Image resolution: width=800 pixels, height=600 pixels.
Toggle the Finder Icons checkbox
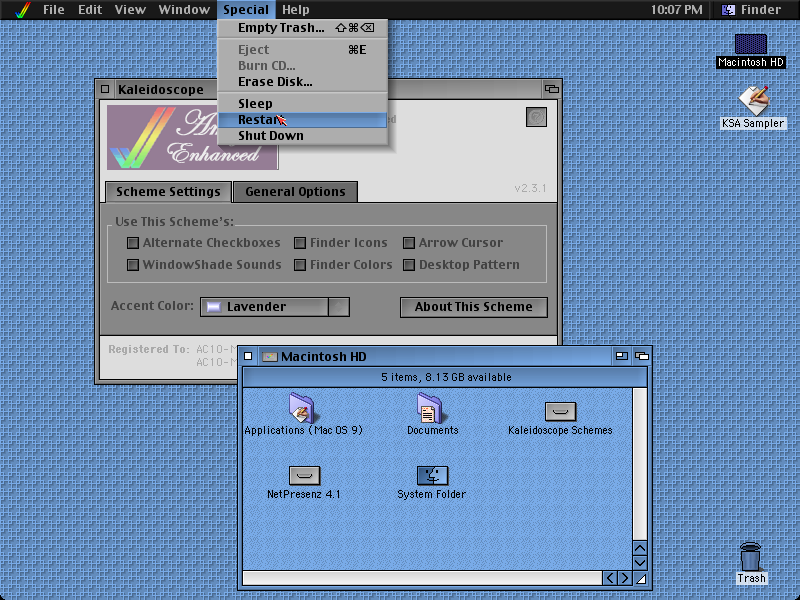click(300, 243)
